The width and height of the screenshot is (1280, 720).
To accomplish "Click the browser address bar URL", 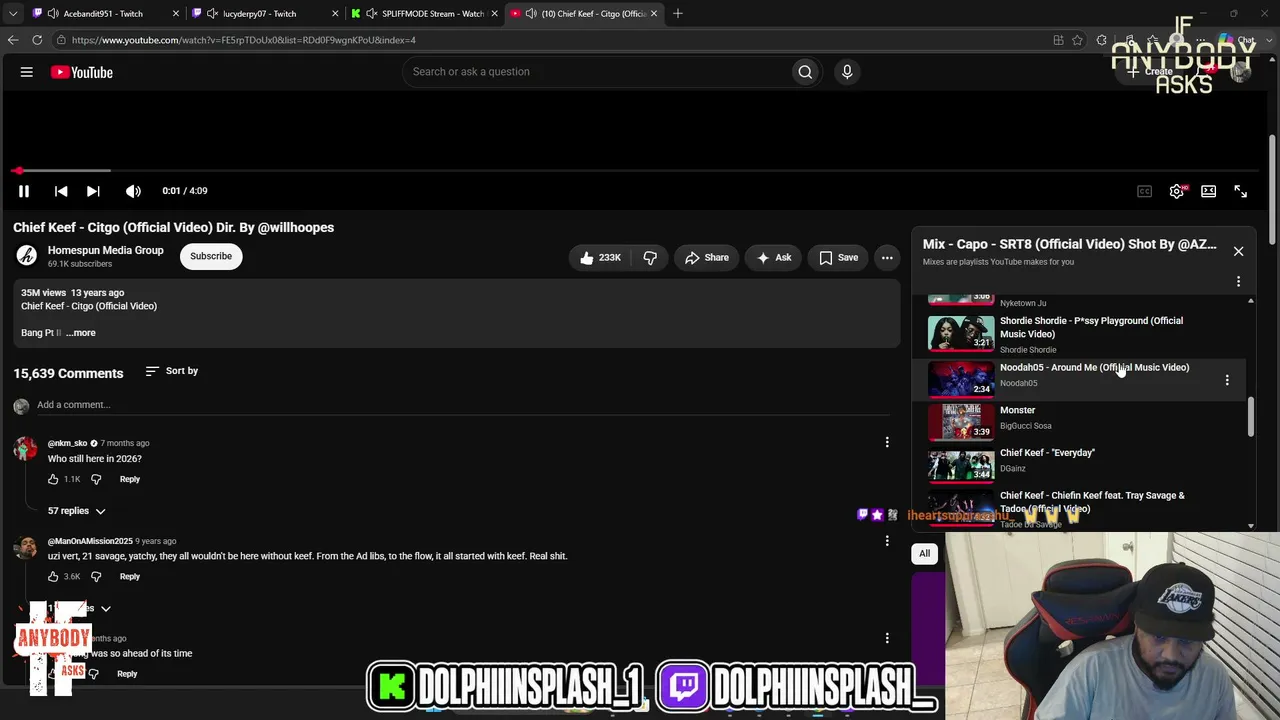I will coord(244,40).
